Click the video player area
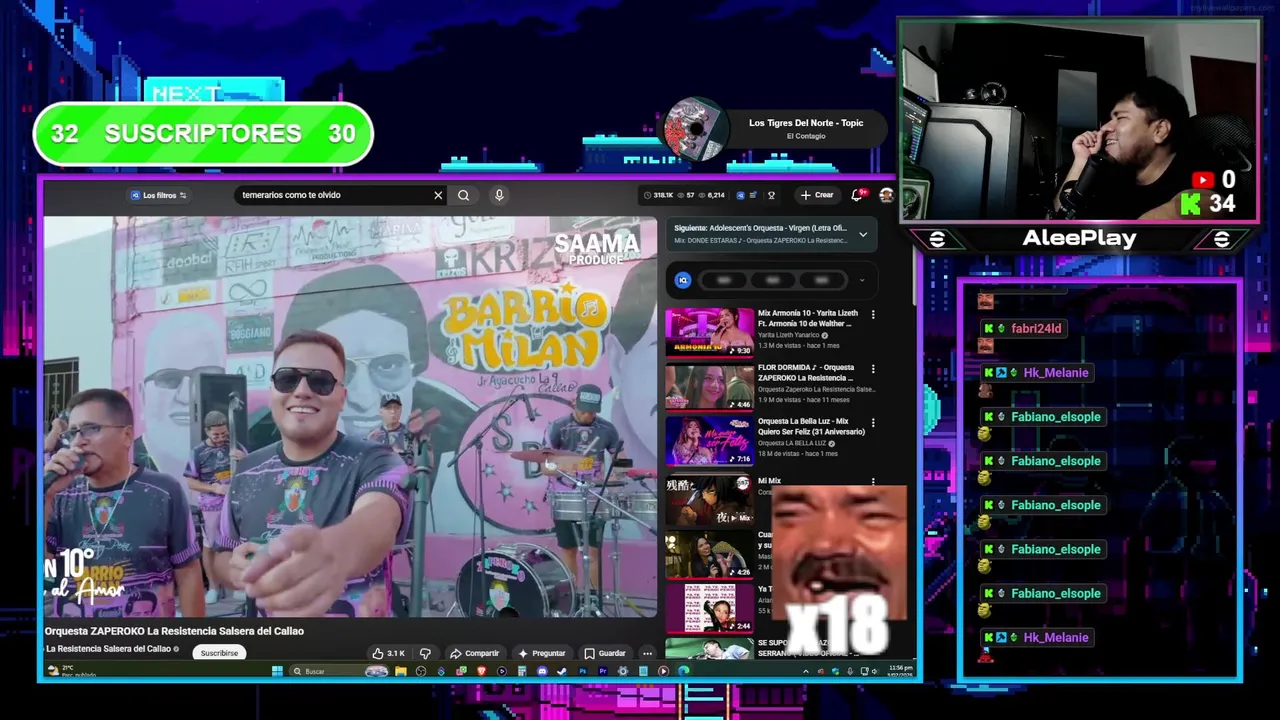This screenshot has width=1280, height=720. coord(350,417)
